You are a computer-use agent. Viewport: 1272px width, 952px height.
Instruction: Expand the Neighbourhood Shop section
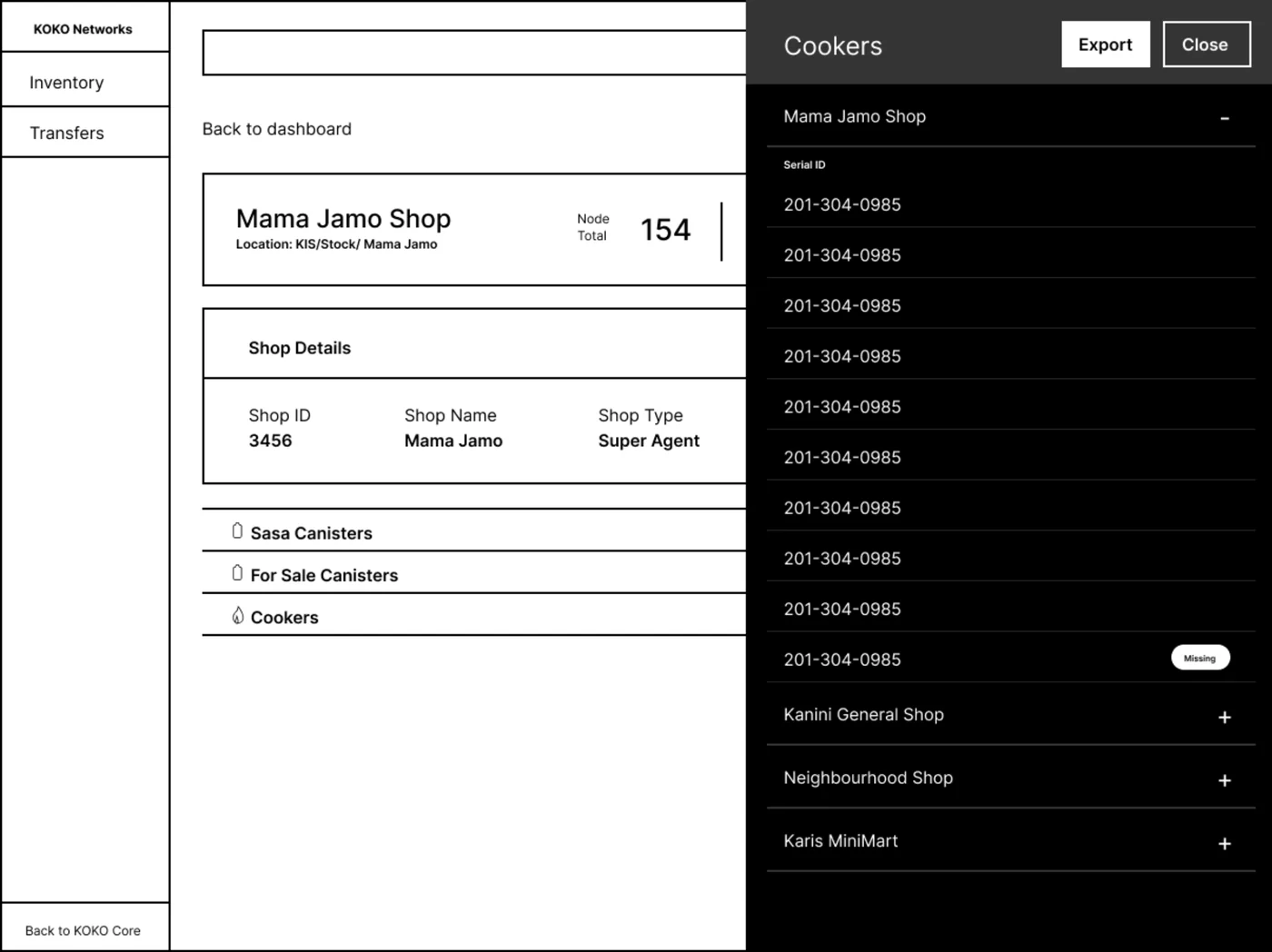click(1225, 780)
